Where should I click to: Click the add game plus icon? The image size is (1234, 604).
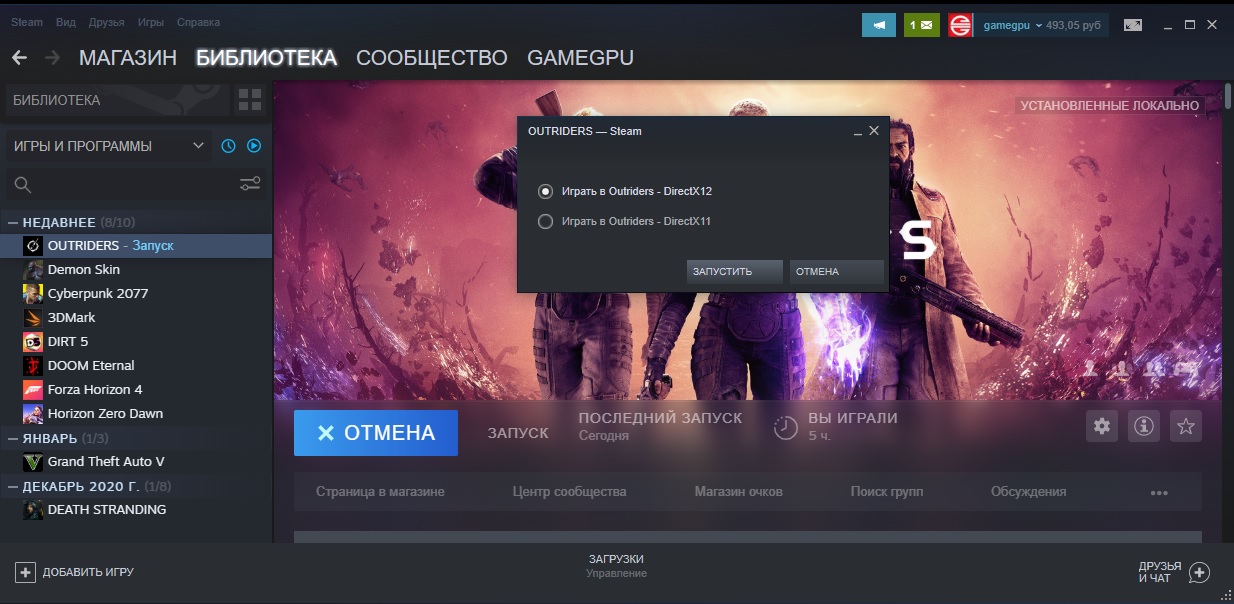26,572
